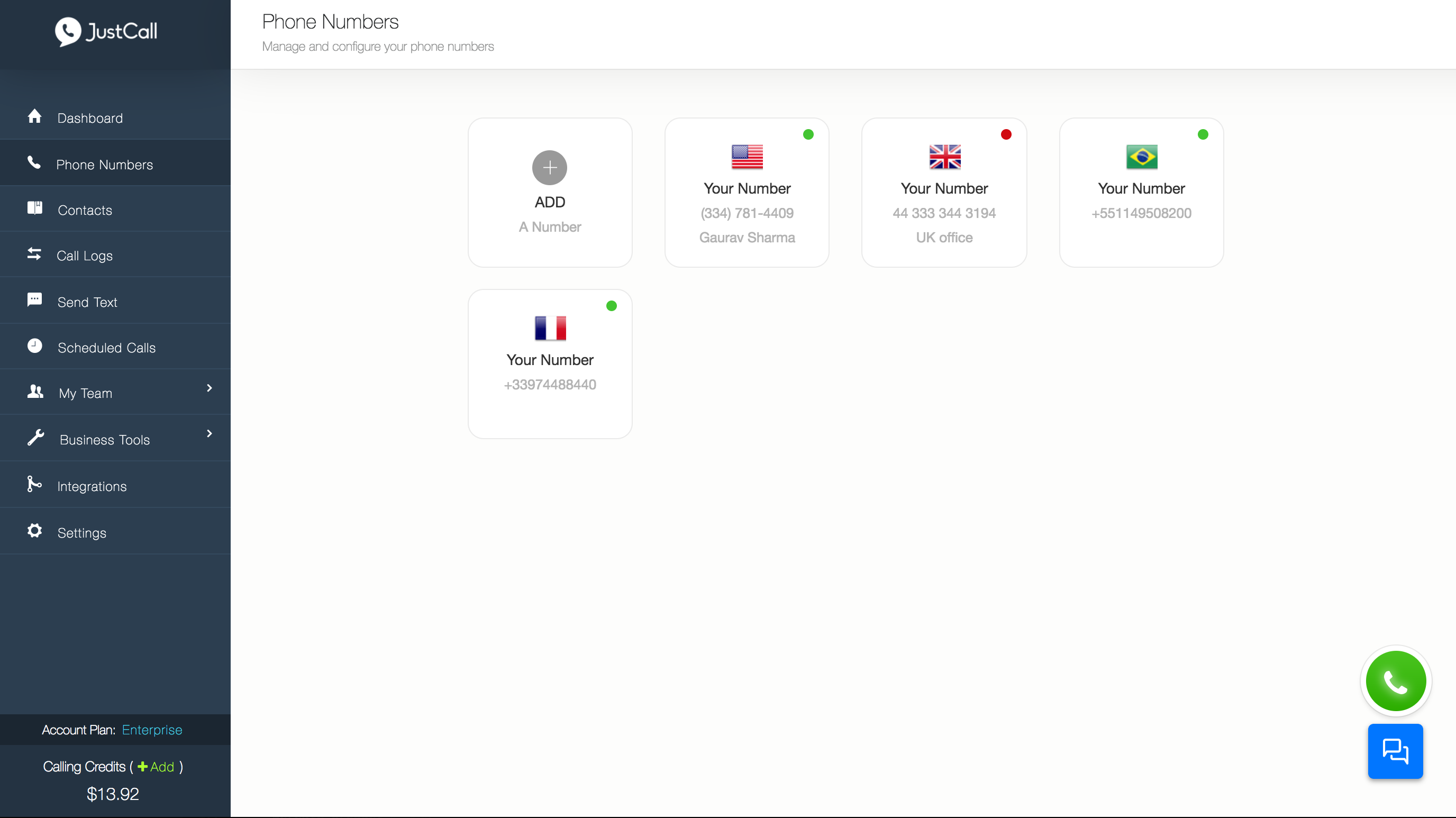Click the green phone dialer button
Screen dimensions: 1456x818
point(1395,680)
